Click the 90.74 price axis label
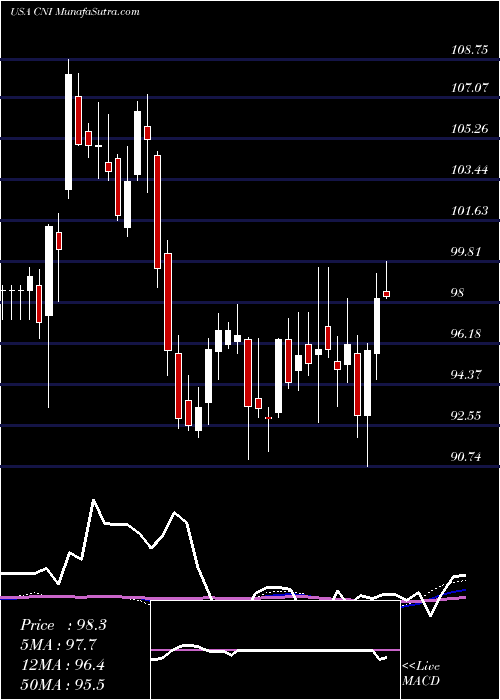 [467, 457]
